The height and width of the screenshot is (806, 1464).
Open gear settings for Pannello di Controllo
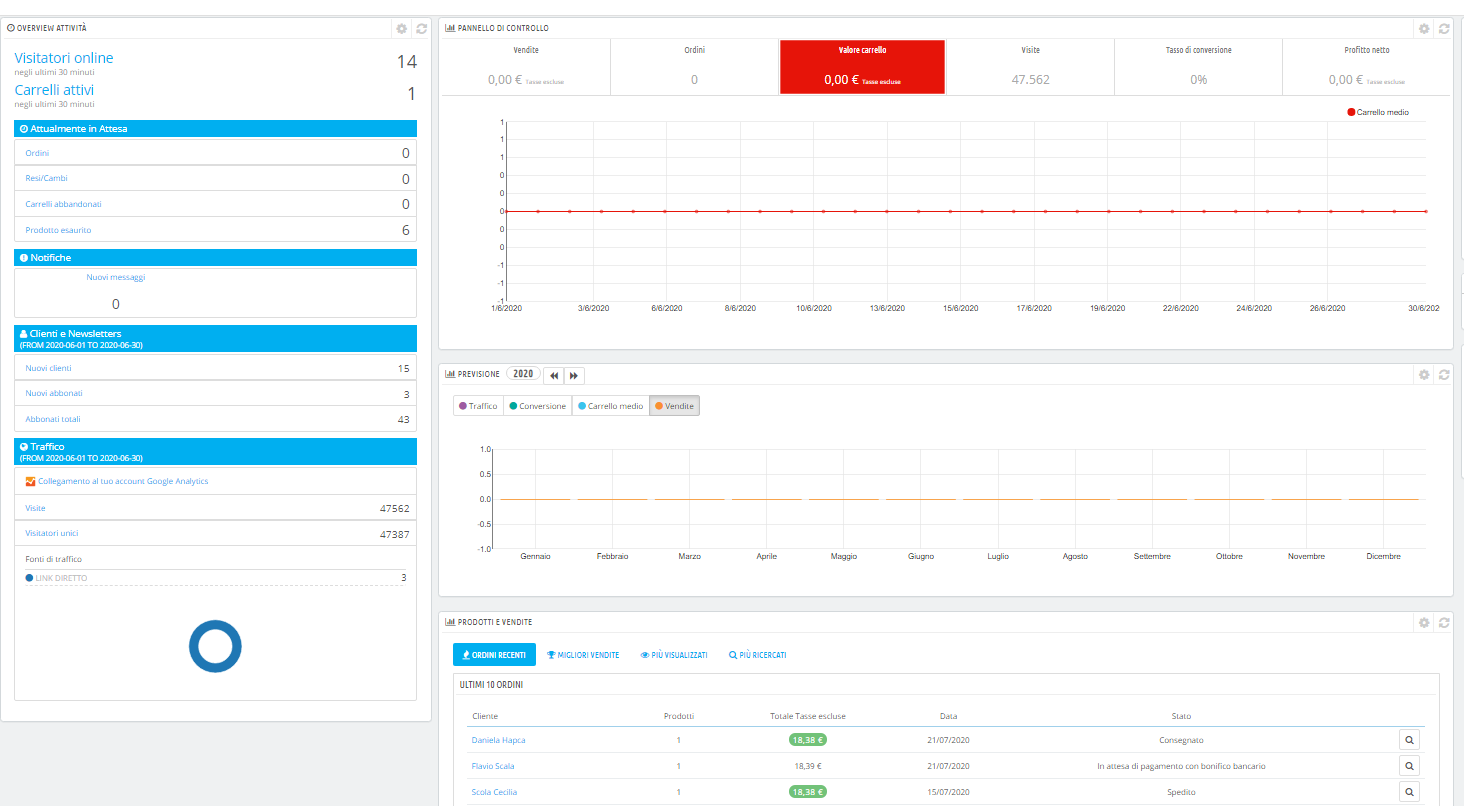1424,29
